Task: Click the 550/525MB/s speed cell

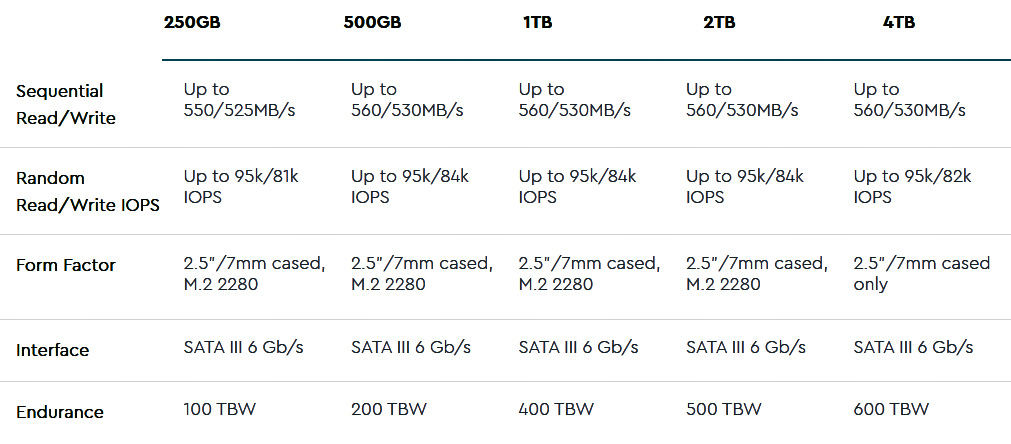Action: point(239,99)
